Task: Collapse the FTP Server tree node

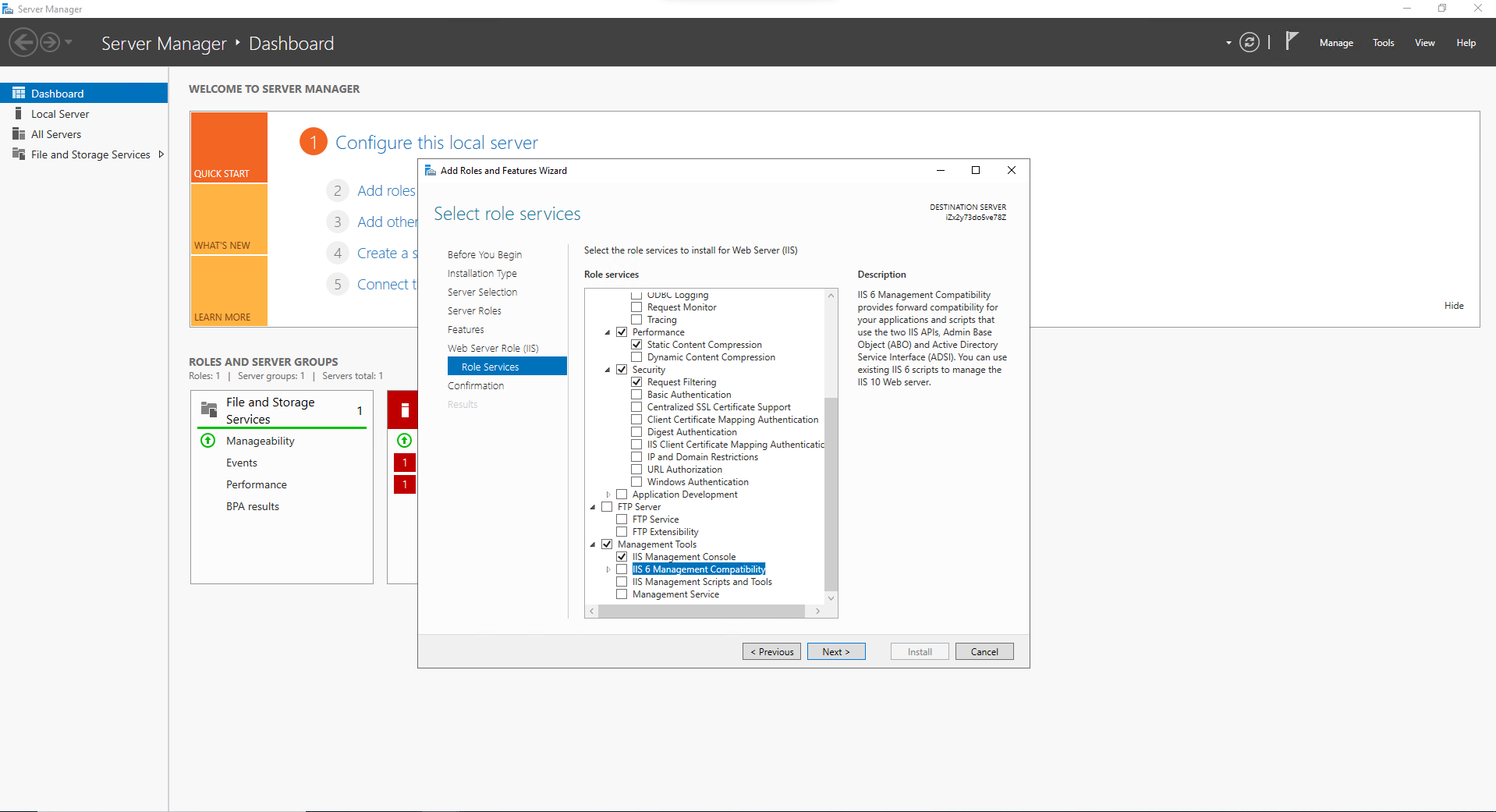Action: click(x=593, y=507)
